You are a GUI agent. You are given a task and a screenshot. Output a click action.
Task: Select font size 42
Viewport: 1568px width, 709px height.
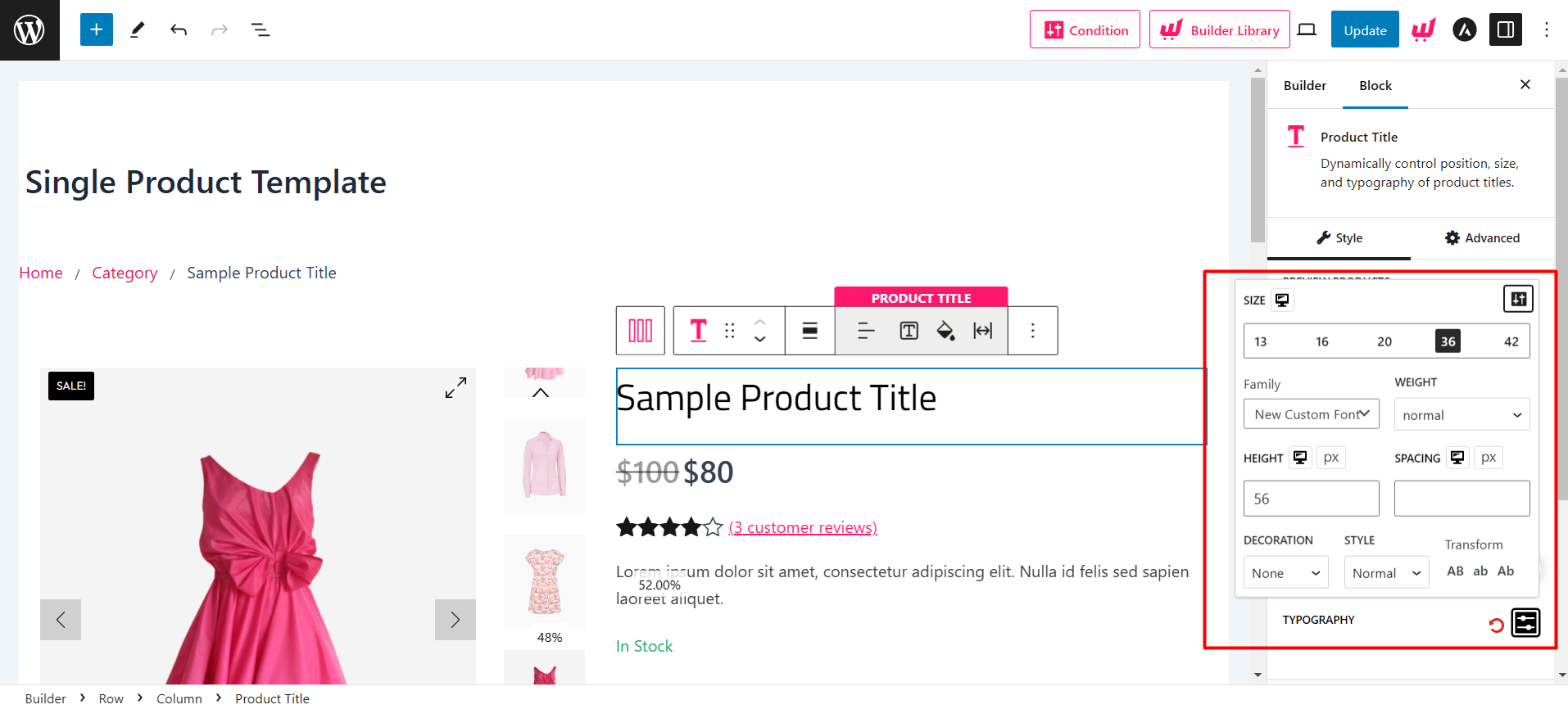click(x=1511, y=341)
